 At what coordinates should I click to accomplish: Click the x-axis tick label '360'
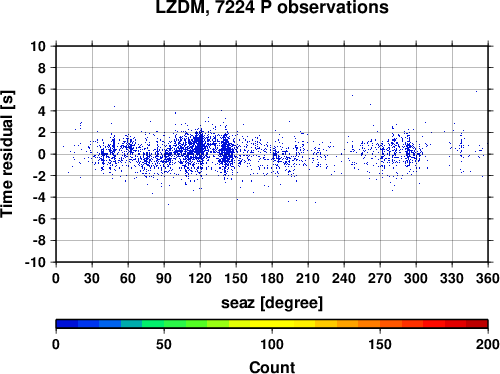488,278
